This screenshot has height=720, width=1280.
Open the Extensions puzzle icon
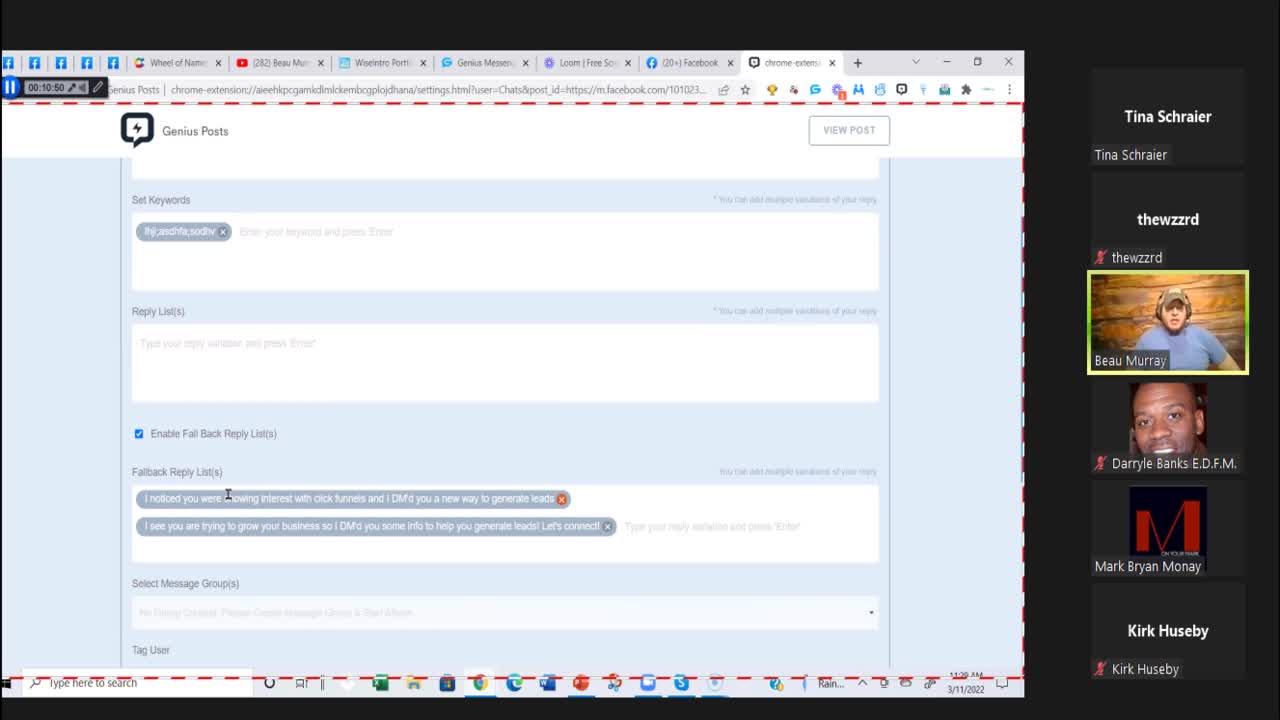(x=966, y=90)
